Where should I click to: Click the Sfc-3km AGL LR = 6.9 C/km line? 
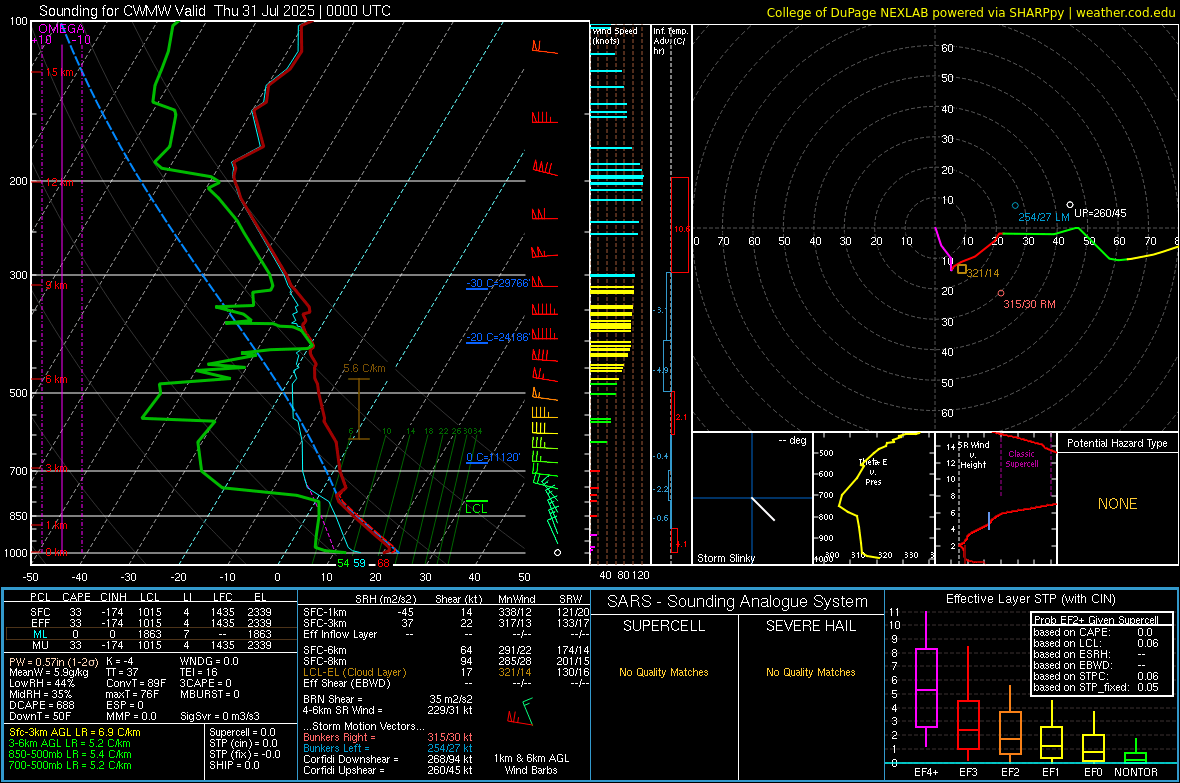coord(75,732)
